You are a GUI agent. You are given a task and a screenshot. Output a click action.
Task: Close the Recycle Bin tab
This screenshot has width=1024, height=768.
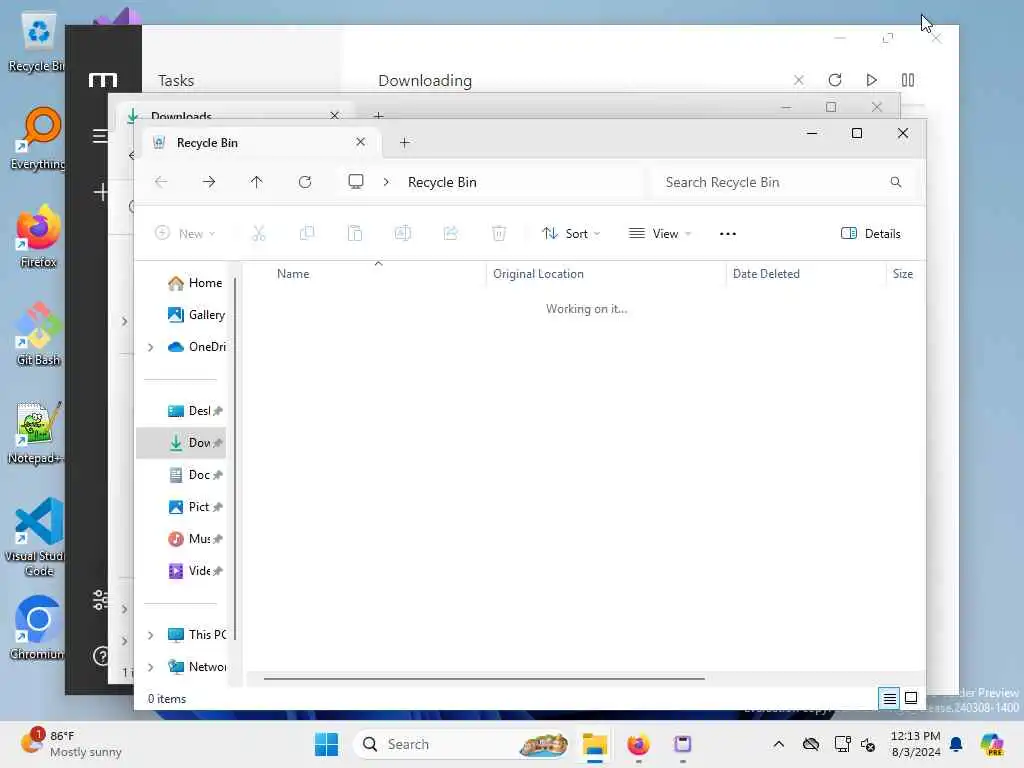tap(360, 142)
